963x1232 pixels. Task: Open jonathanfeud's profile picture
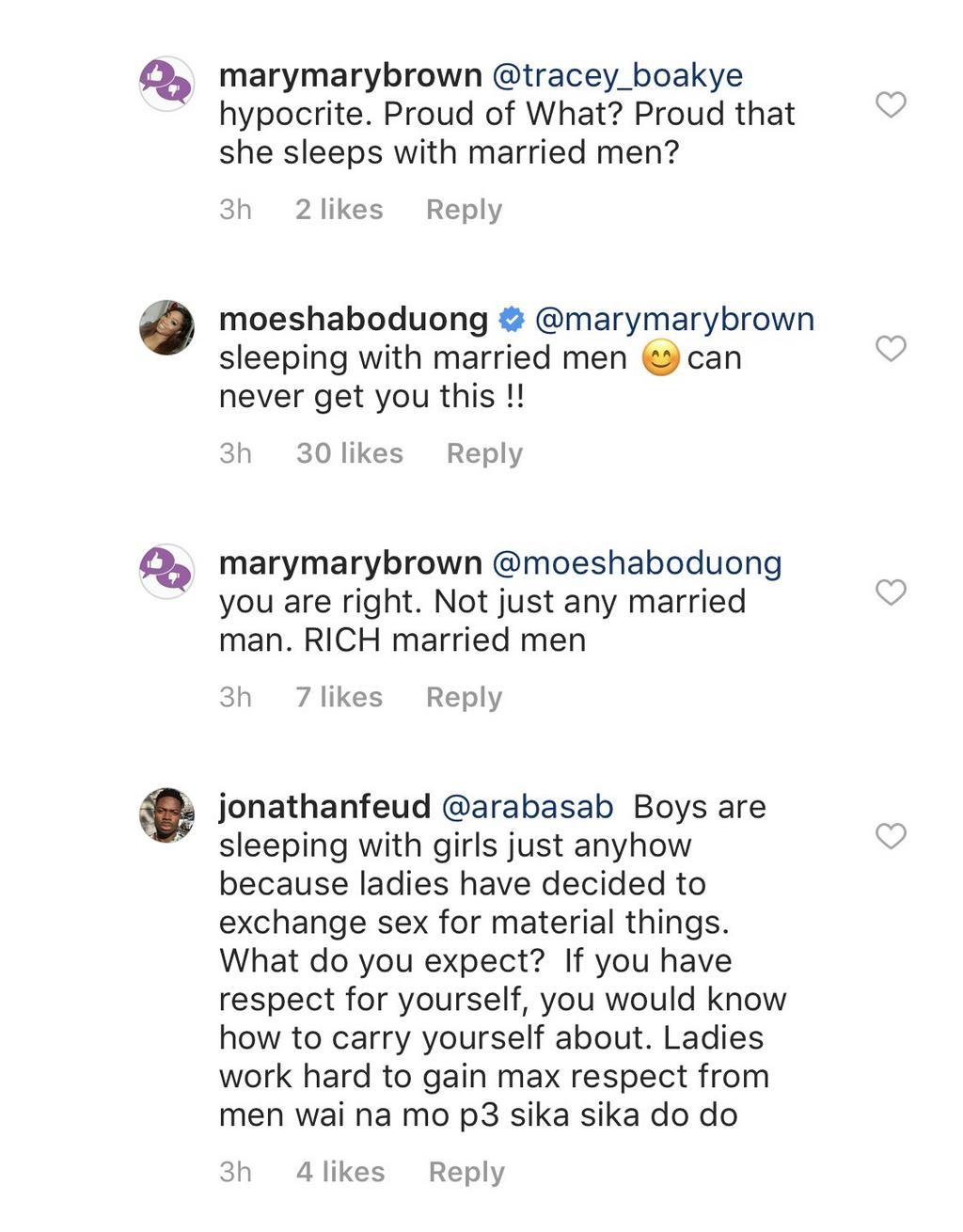(x=167, y=814)
